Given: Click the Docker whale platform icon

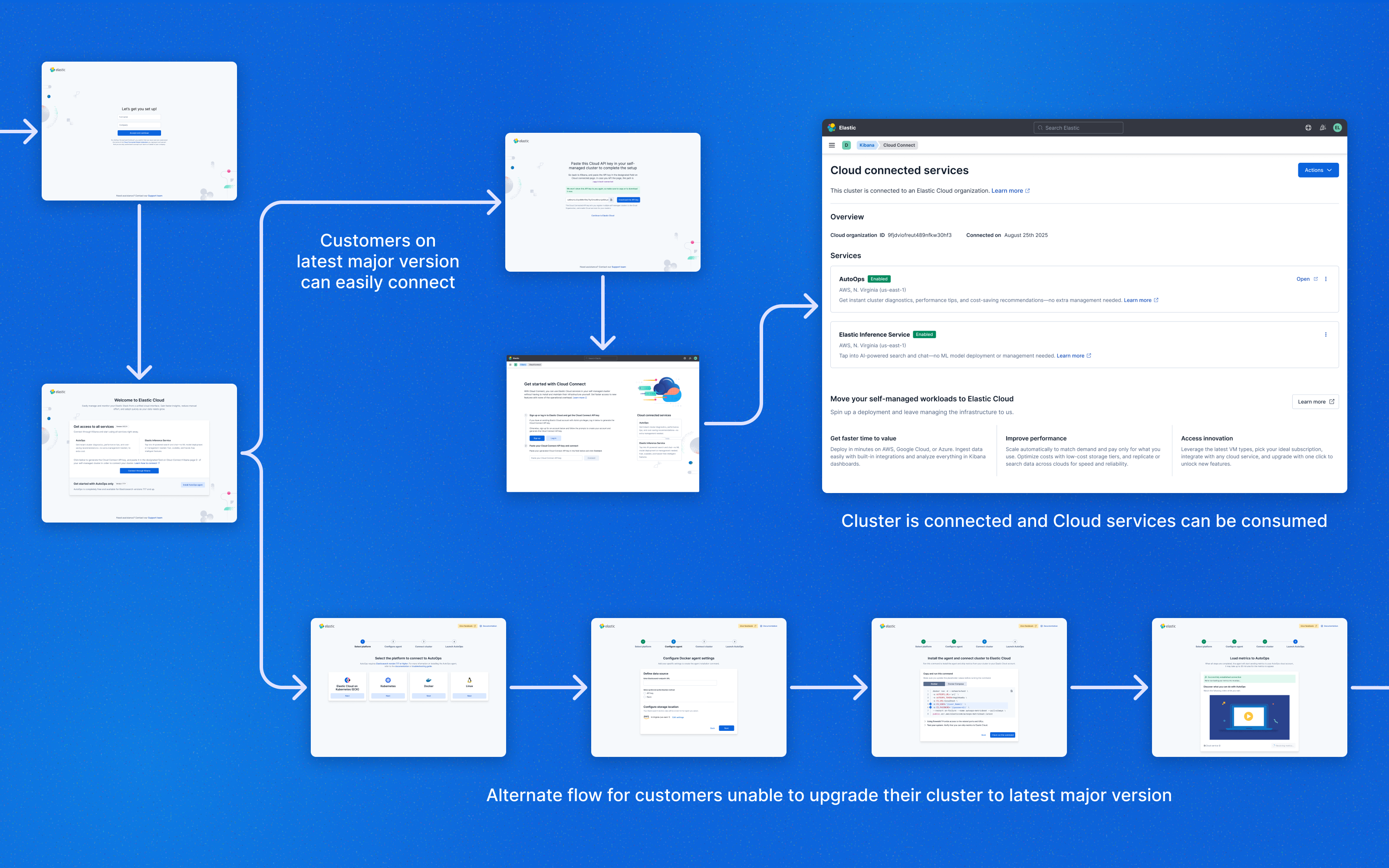Looking at the screenshot, I should pyautogui.click(x=429, y=680).
